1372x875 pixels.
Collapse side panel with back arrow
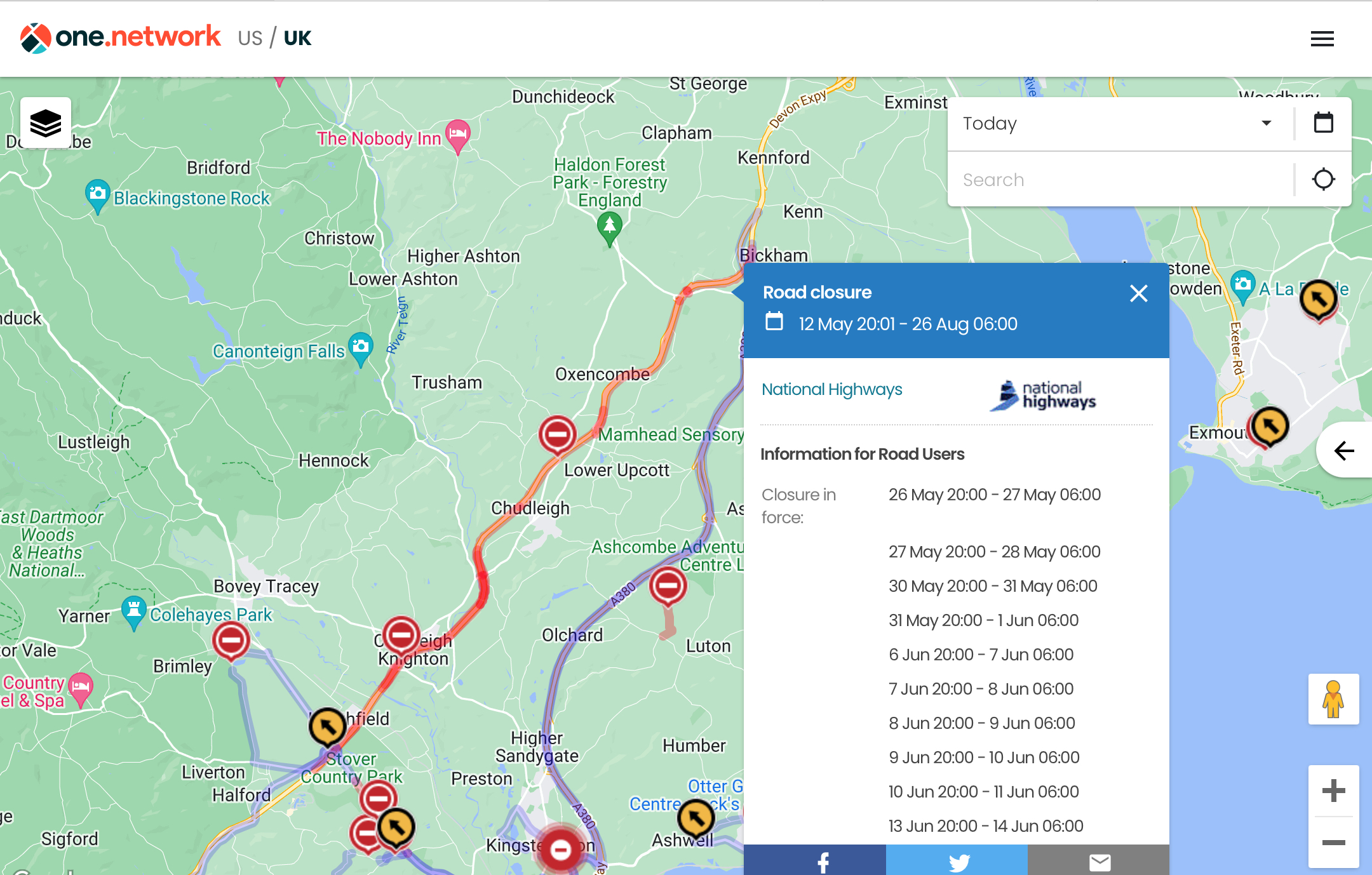(1344, 450)
